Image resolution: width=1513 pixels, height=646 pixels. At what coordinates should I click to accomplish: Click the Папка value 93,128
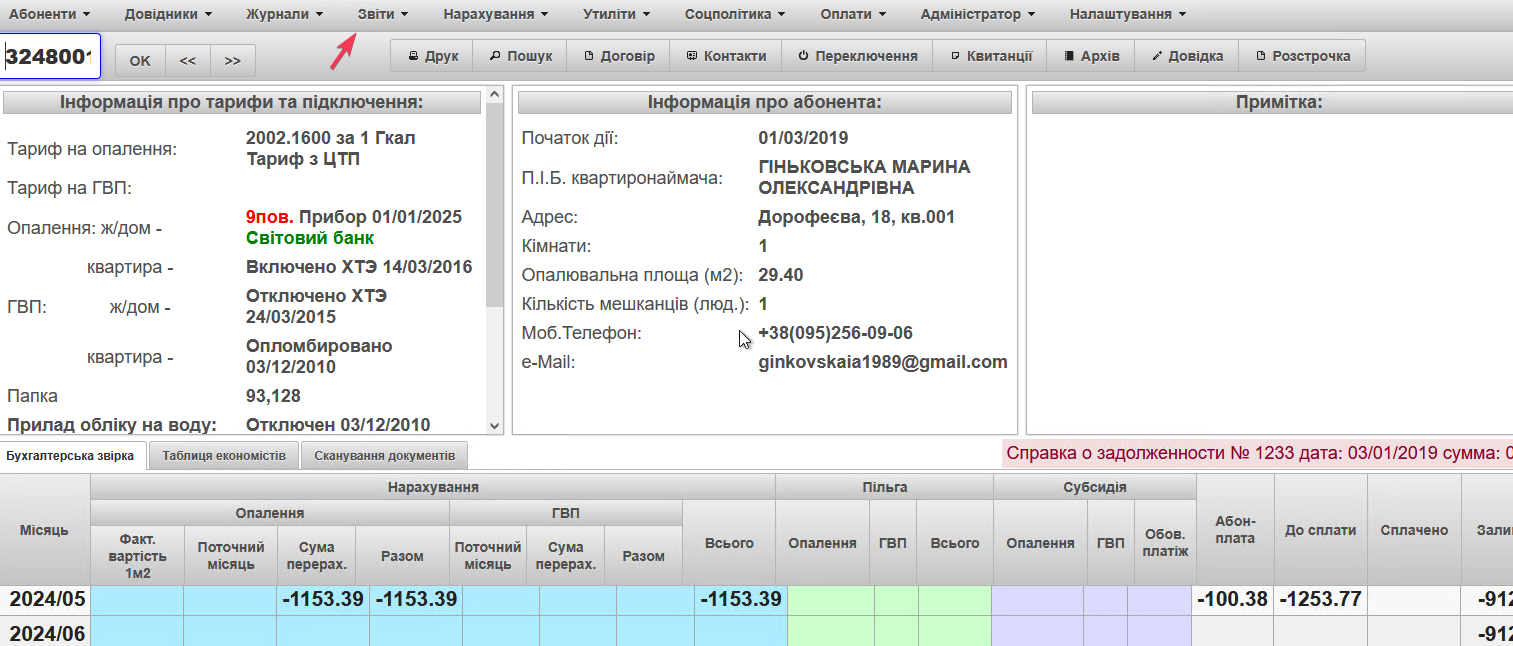[x=273, y=396]
